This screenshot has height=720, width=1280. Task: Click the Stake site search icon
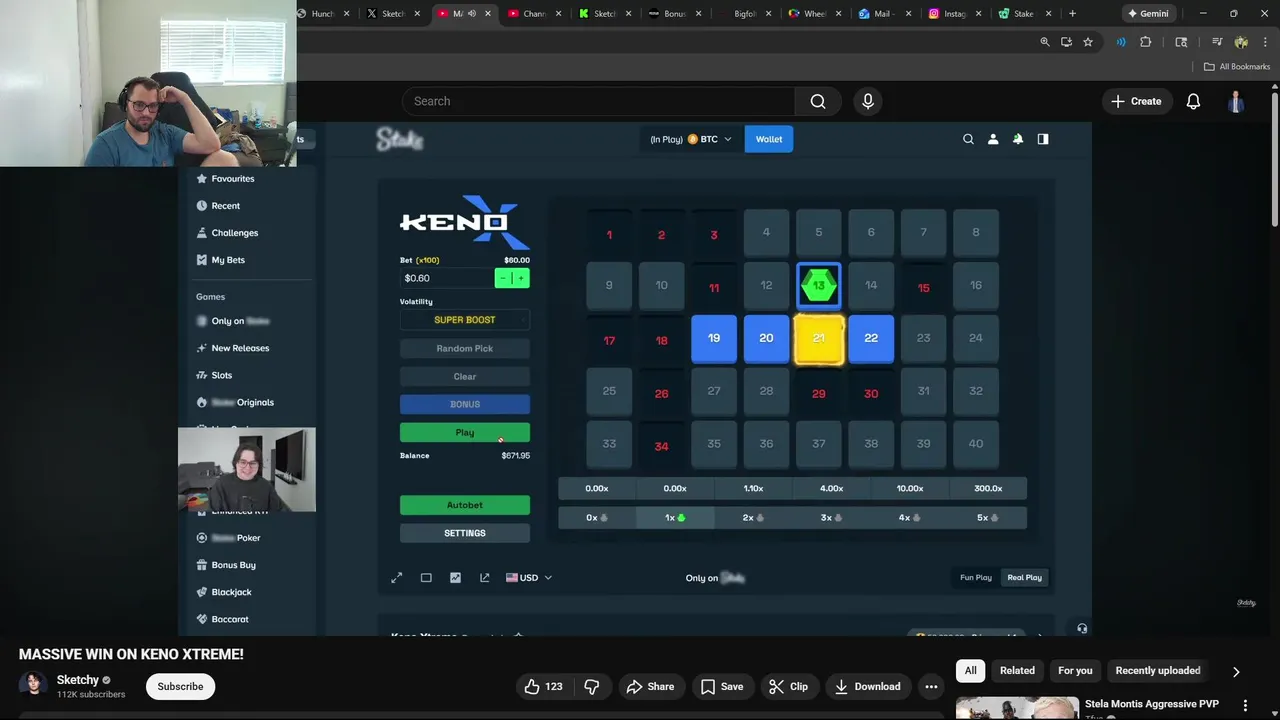point(968,139)
